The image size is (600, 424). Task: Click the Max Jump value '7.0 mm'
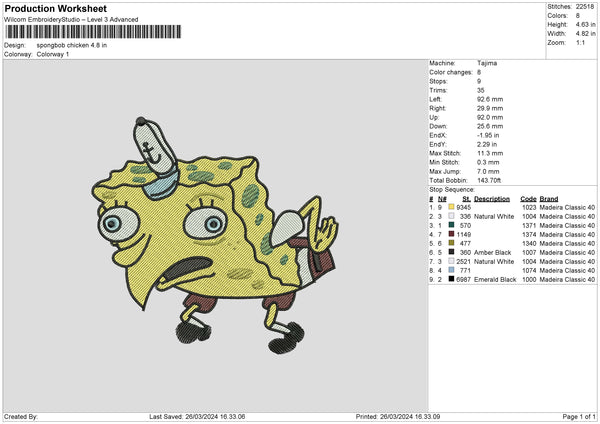tap(488, 171)
